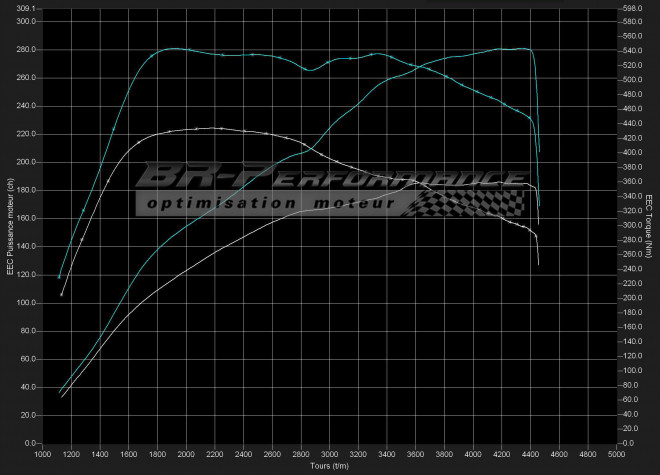Click the 200 label on the torque axis

(x=631, y=297)
